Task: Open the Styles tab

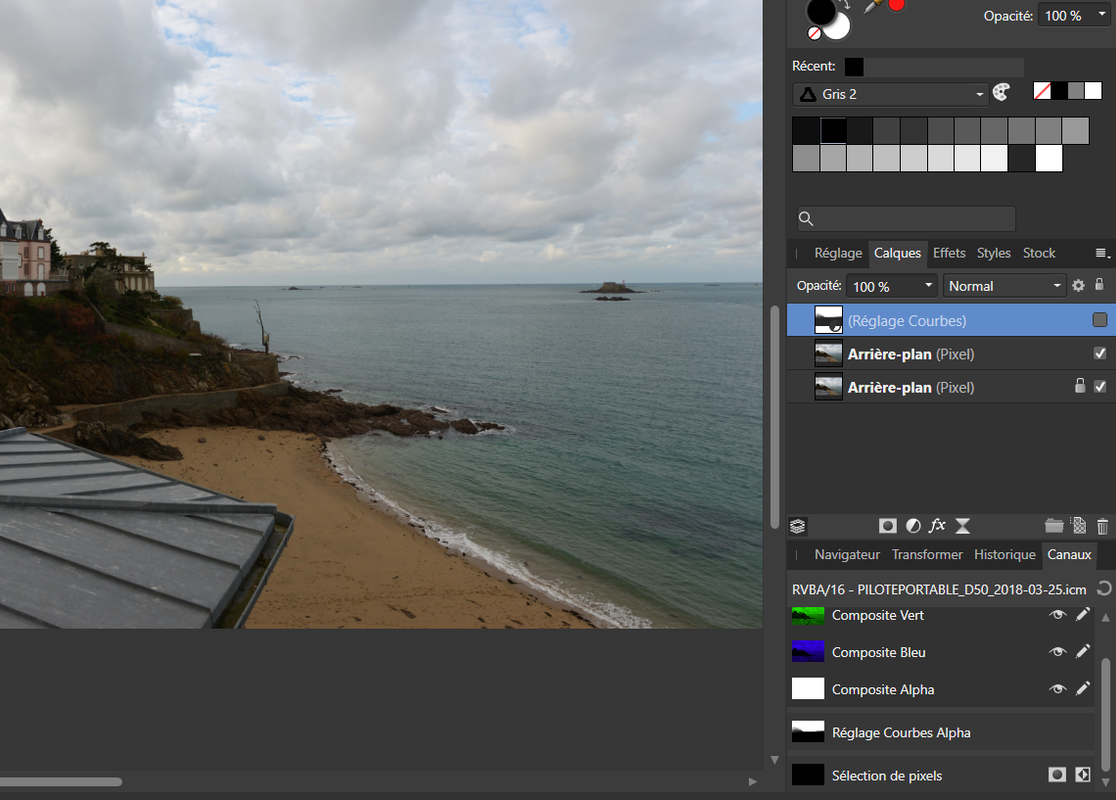Action: click(994, 253)
